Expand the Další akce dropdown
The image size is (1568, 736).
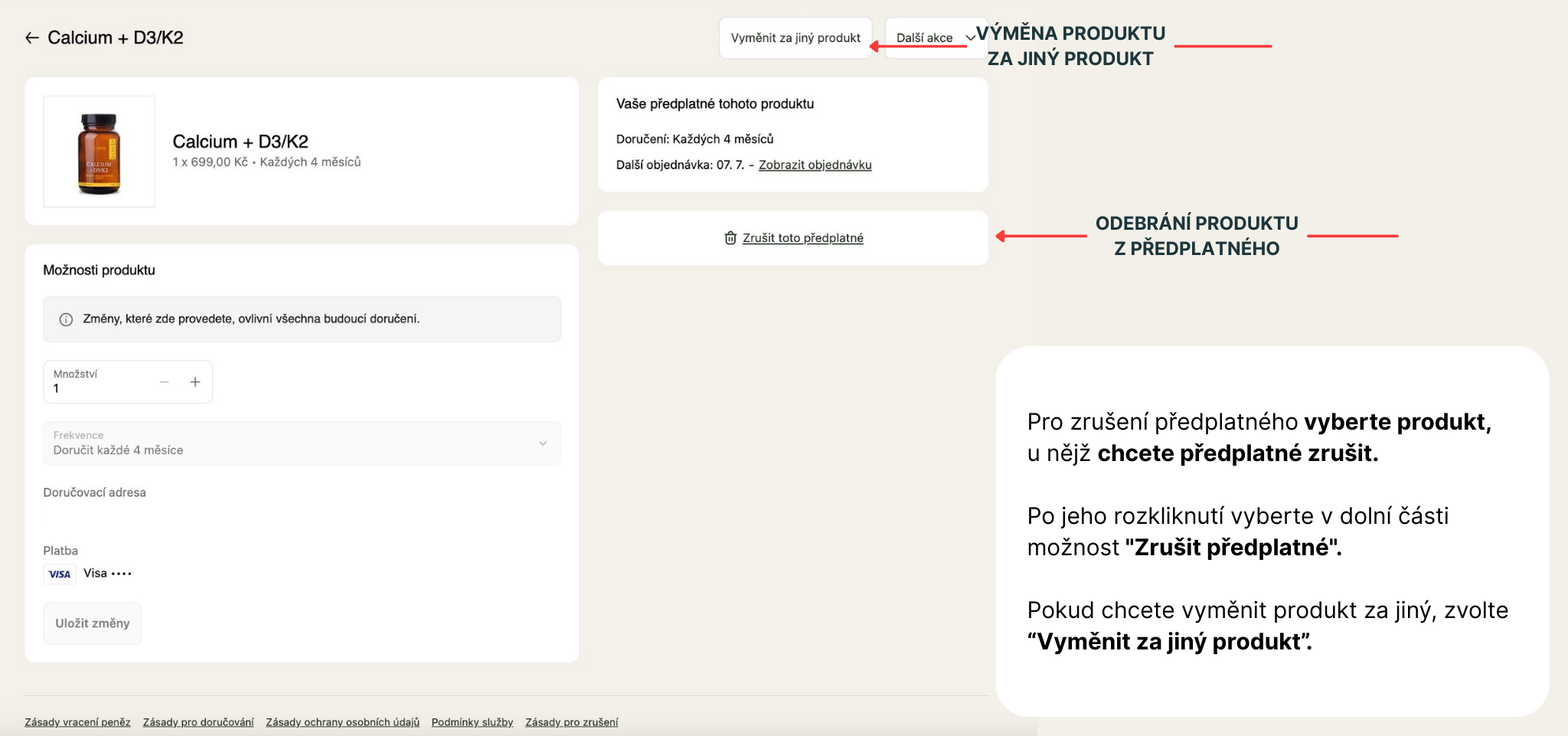[934, 38]
